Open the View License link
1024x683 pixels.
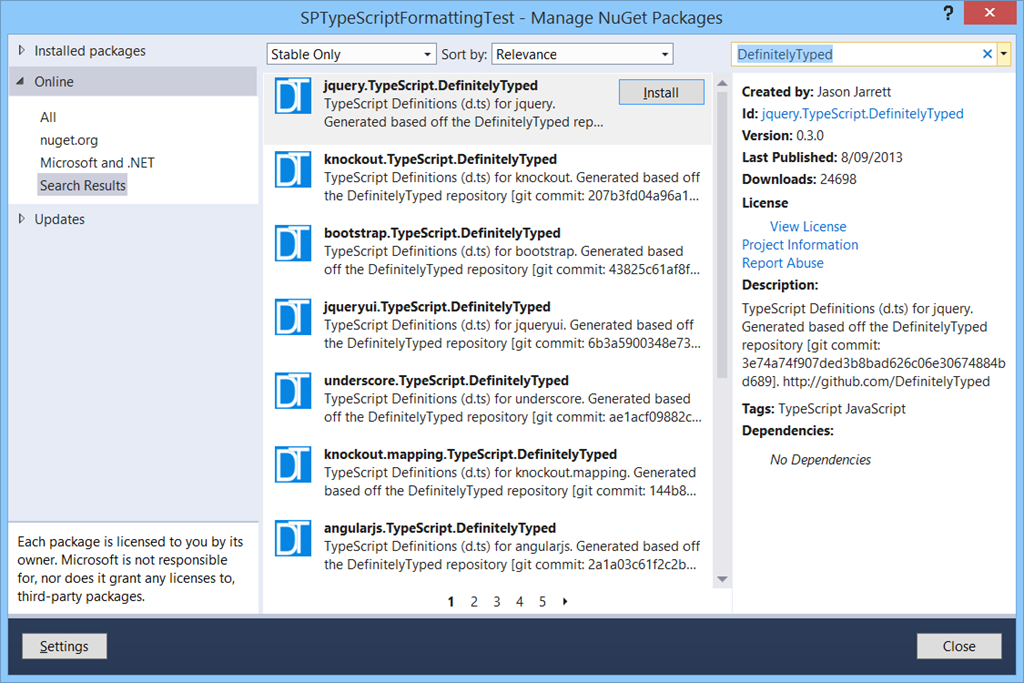tap(808, 227)
